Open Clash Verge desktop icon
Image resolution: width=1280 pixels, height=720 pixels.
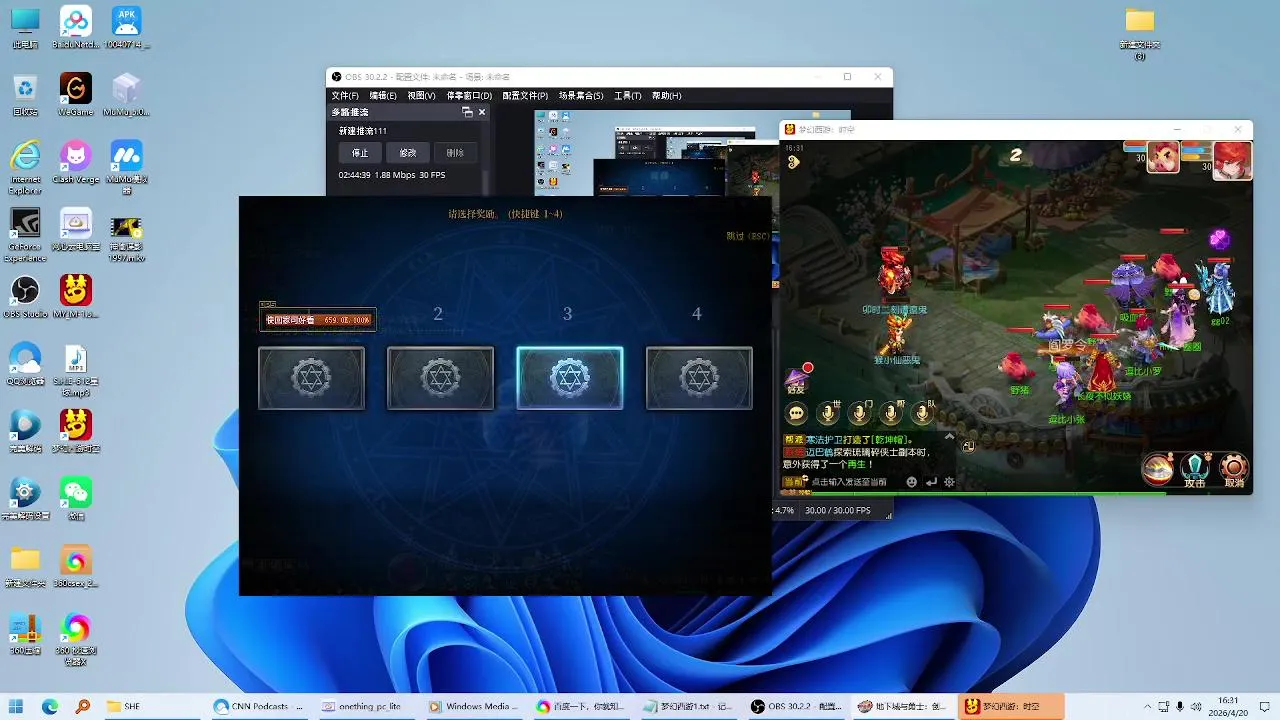pyautogui.click(x=75, y=160)
